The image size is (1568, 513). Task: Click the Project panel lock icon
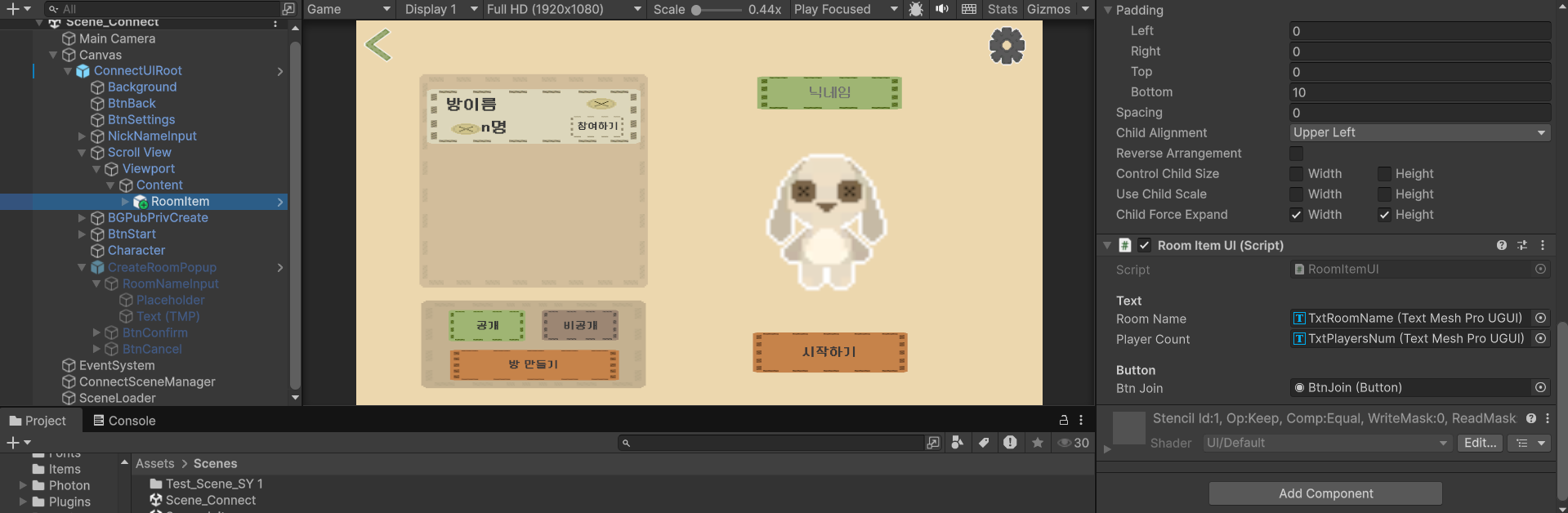pos(1064,420)
